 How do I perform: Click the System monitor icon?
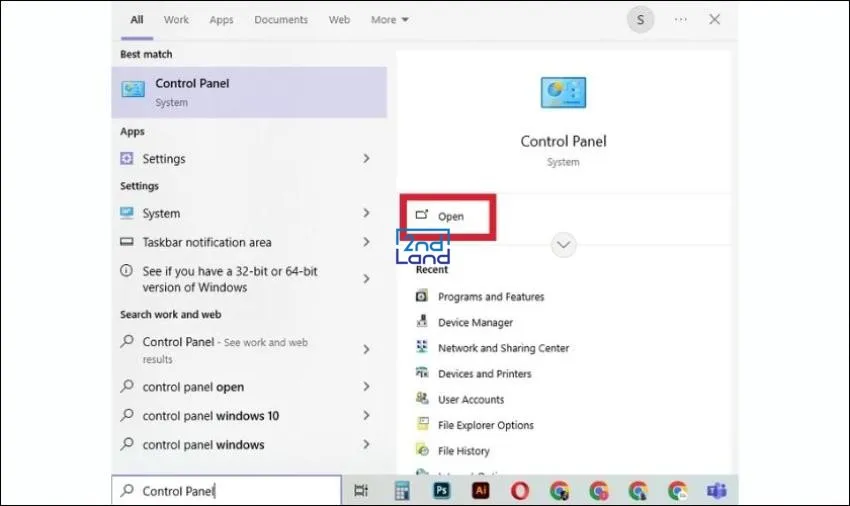126,213
